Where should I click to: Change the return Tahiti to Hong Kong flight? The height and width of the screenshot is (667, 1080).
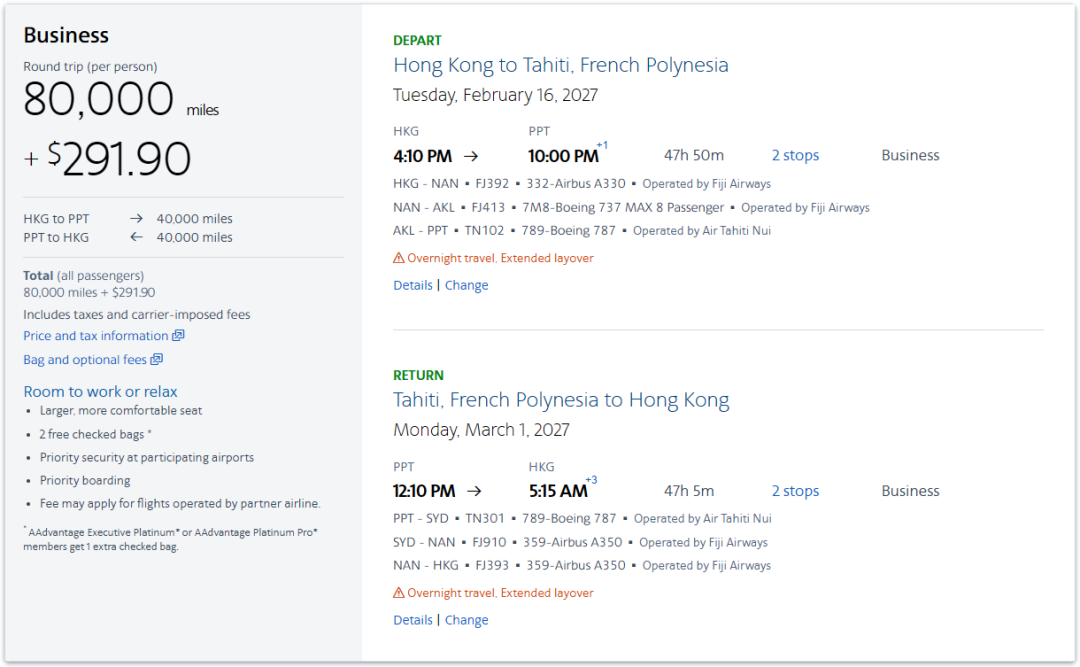pos(466,620)
